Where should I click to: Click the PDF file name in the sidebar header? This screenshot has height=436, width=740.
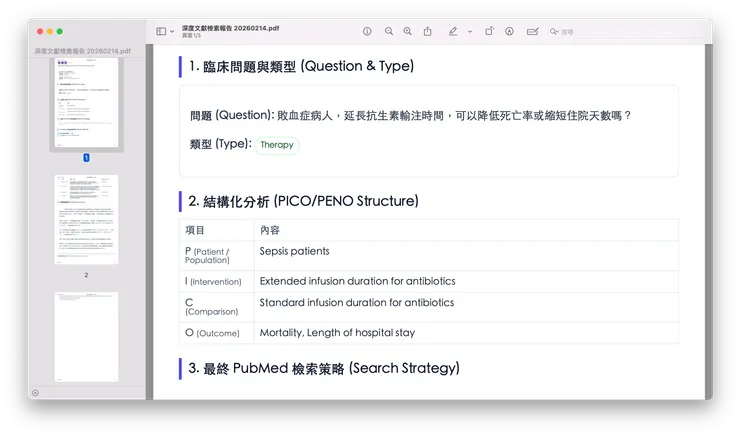point(83,51)
